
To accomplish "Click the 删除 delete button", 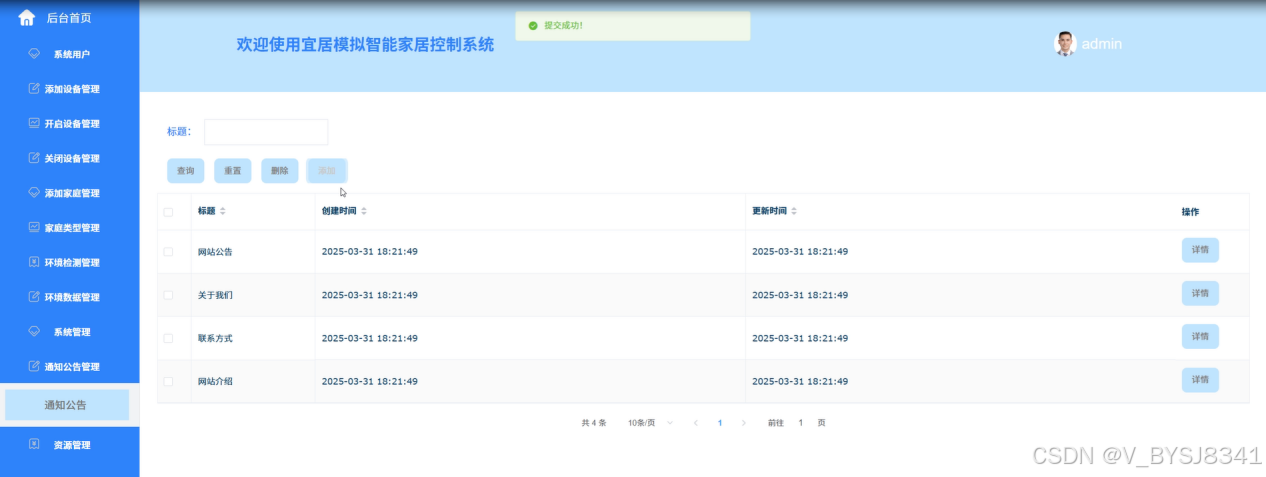I will pyautogui.click(x=280, y=171).
